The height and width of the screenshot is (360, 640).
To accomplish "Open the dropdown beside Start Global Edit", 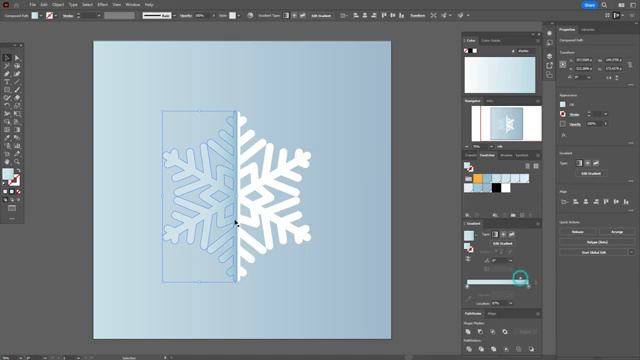I will pyautogui.click(x=631, y=252).
